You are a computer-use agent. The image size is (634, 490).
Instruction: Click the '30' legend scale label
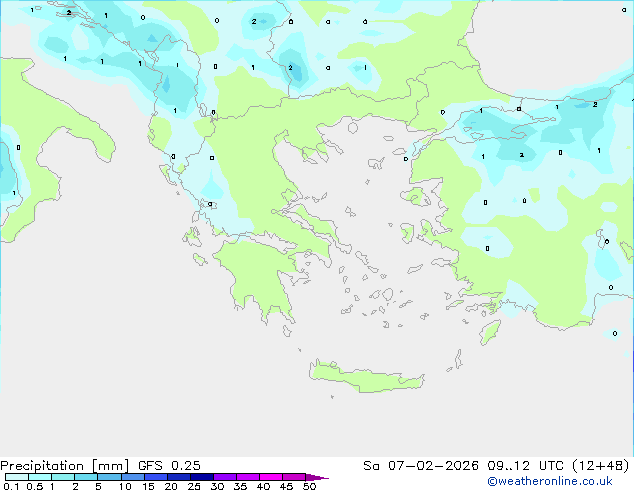click(x=217, y=486)
